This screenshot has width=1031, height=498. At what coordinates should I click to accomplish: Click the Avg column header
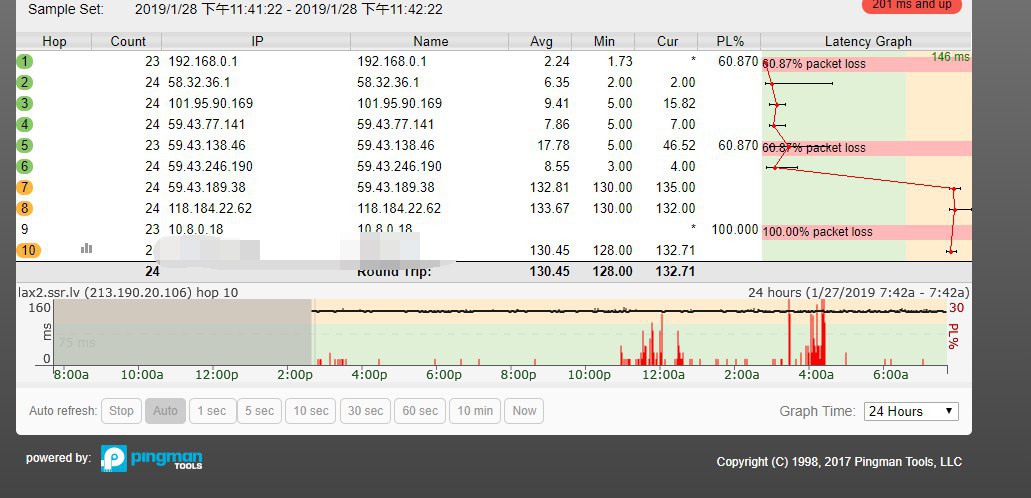point(542,41)
